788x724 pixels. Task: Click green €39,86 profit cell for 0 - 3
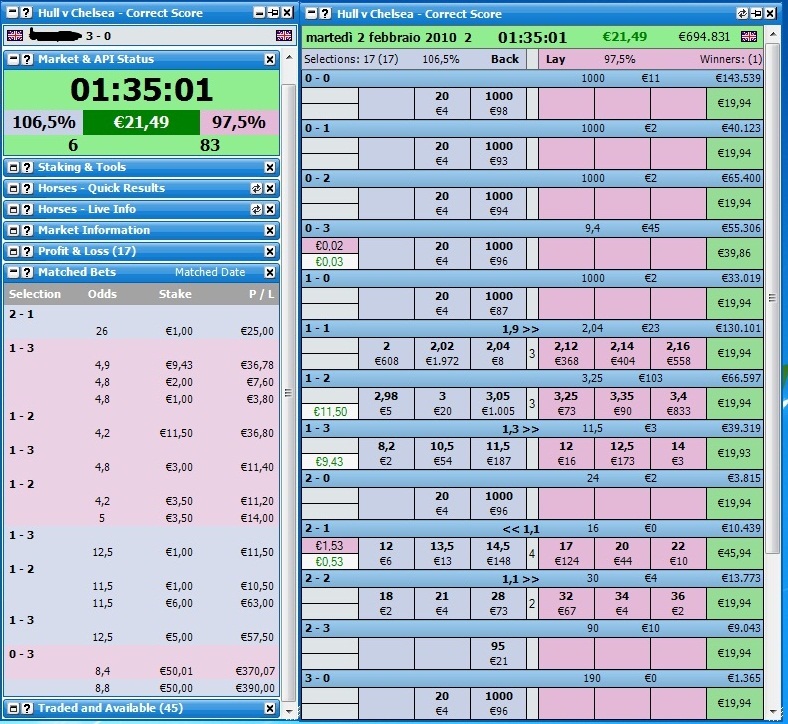coord(734,253)
